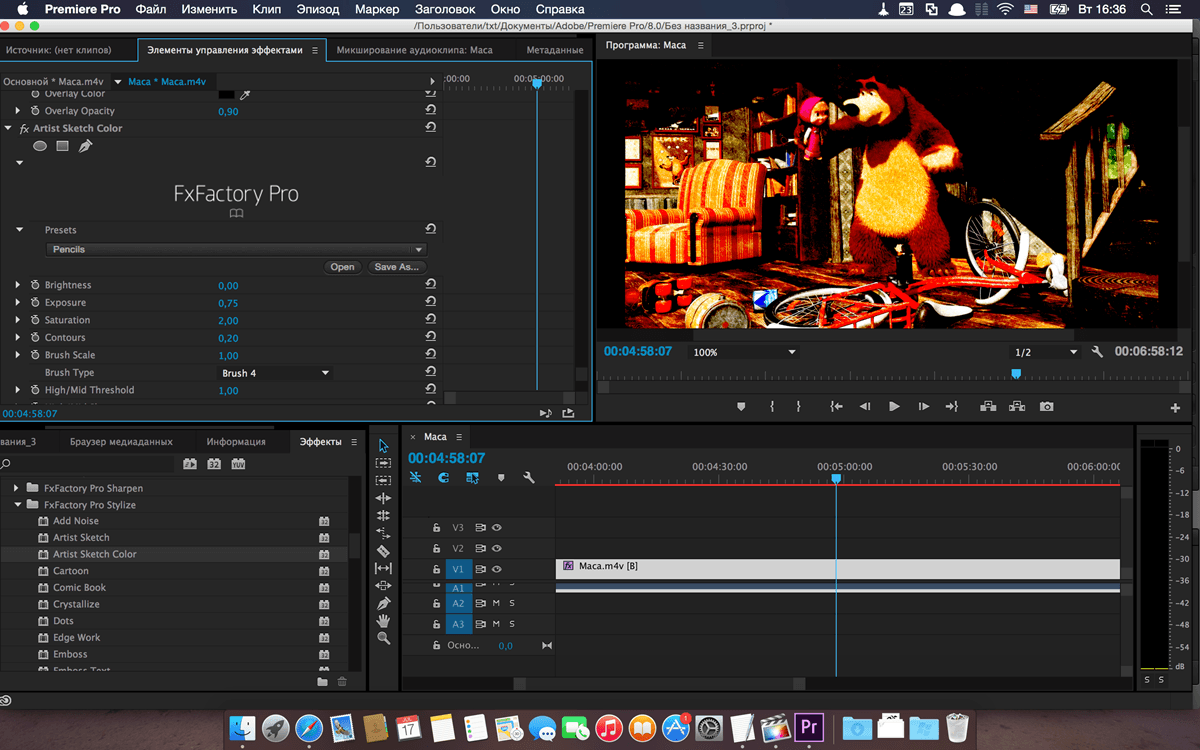Expand the Contours parameter
Screen dimensions: 1200x750
point(17,338)
